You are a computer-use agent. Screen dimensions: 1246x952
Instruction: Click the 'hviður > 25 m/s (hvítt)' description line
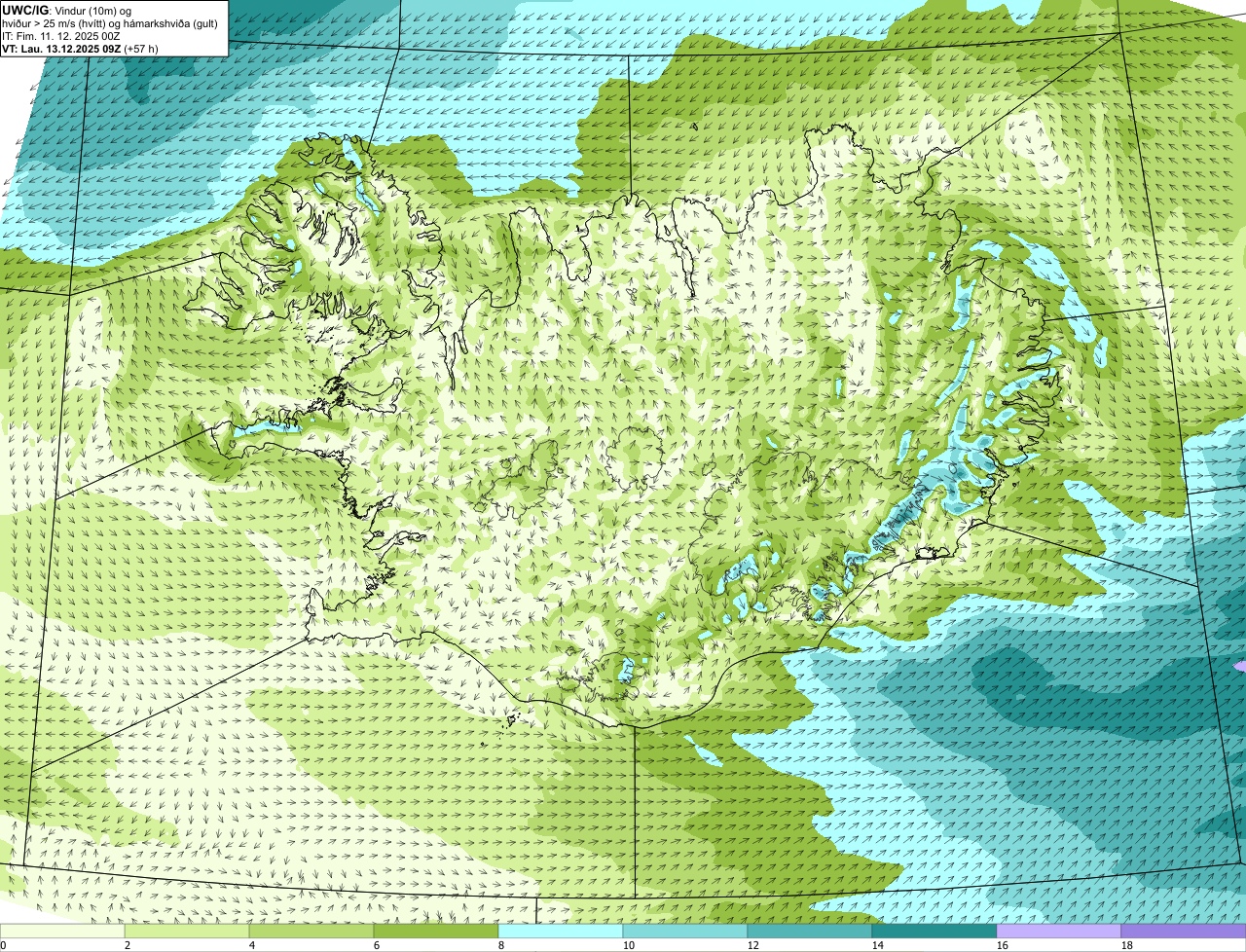click(x=110, y=23)
